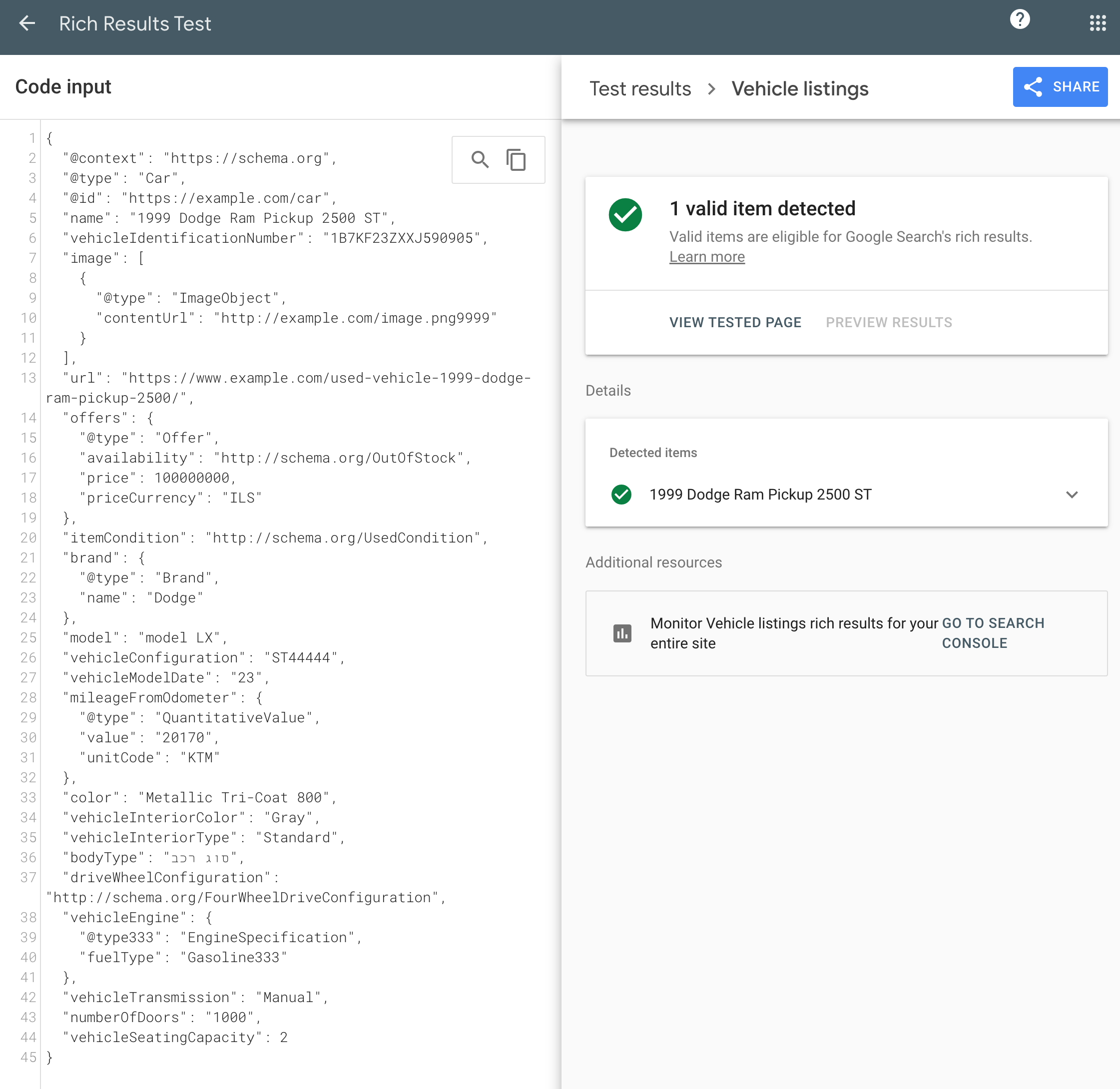Click the copy icon in code editor

pos(518,159)
